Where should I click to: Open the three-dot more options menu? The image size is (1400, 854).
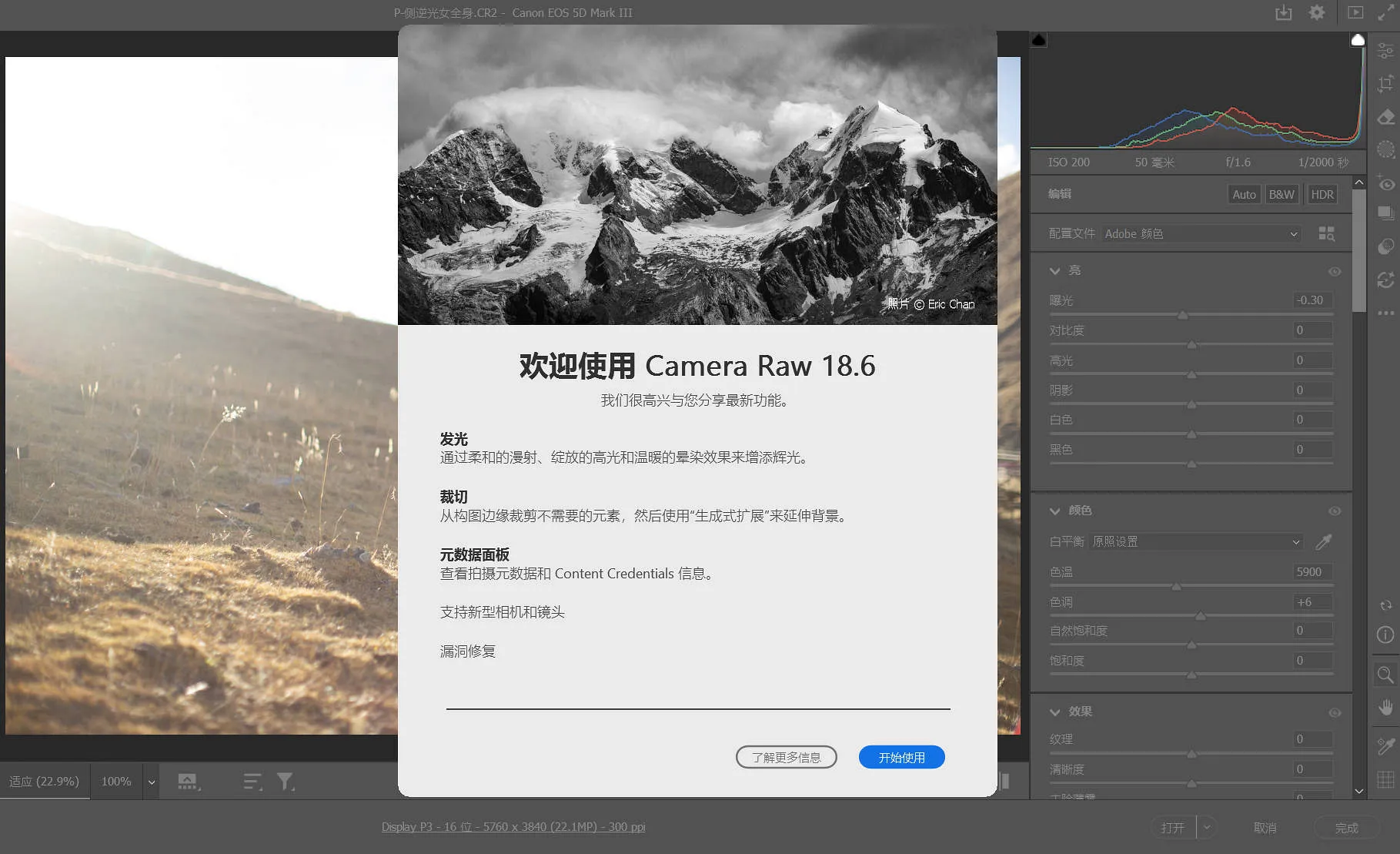point(1385,313)
